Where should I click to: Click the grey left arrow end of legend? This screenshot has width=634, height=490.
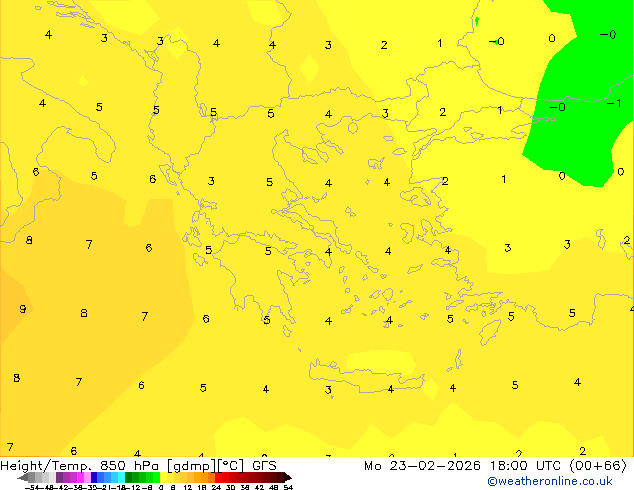[22, 478]
